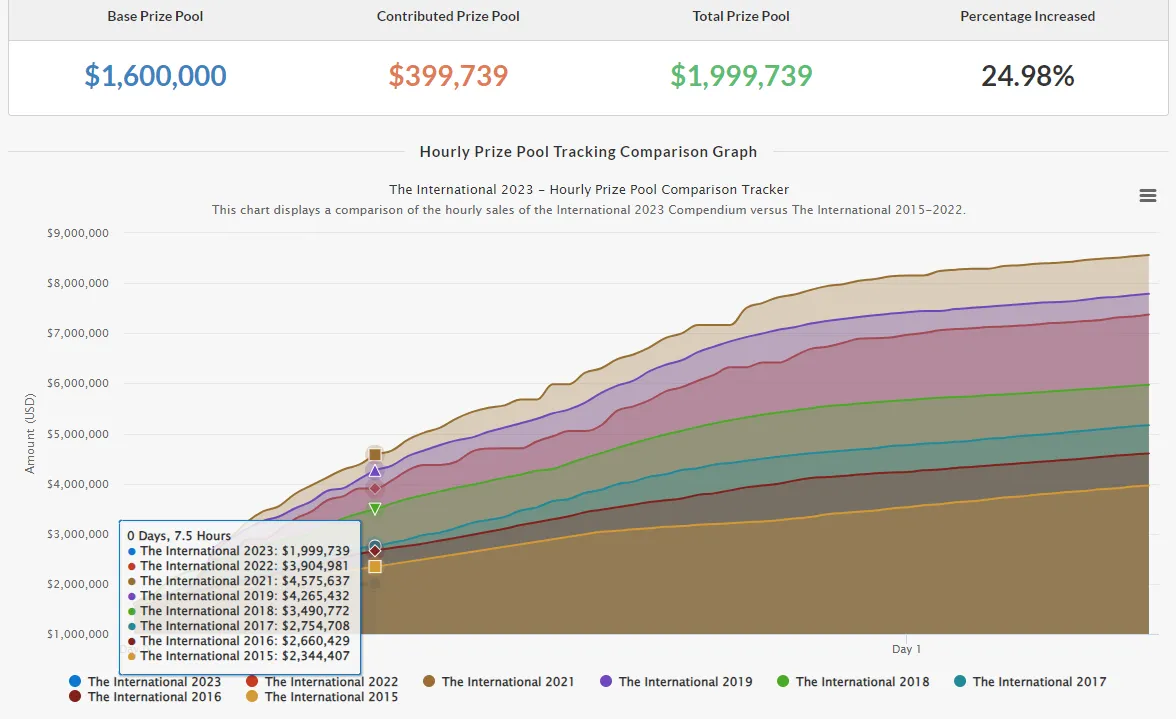Click tooltip row The International 2017: $2,754,708
This screenshot has width=1176, height=719.
pyautogui.click(x=238, y=626)
